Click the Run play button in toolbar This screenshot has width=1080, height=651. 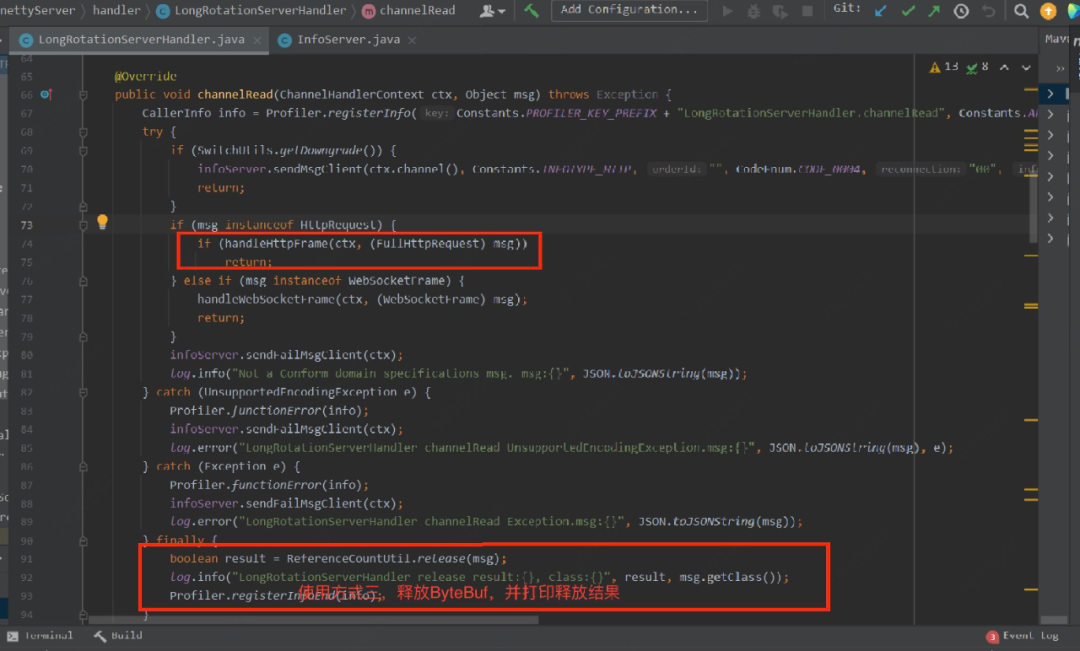pyautogui.click(x=727, y=11)
